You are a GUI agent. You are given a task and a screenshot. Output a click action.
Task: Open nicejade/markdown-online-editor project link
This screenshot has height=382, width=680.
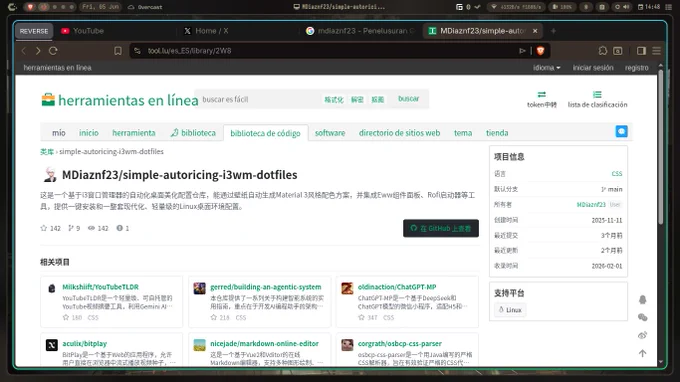click(265, 344)
